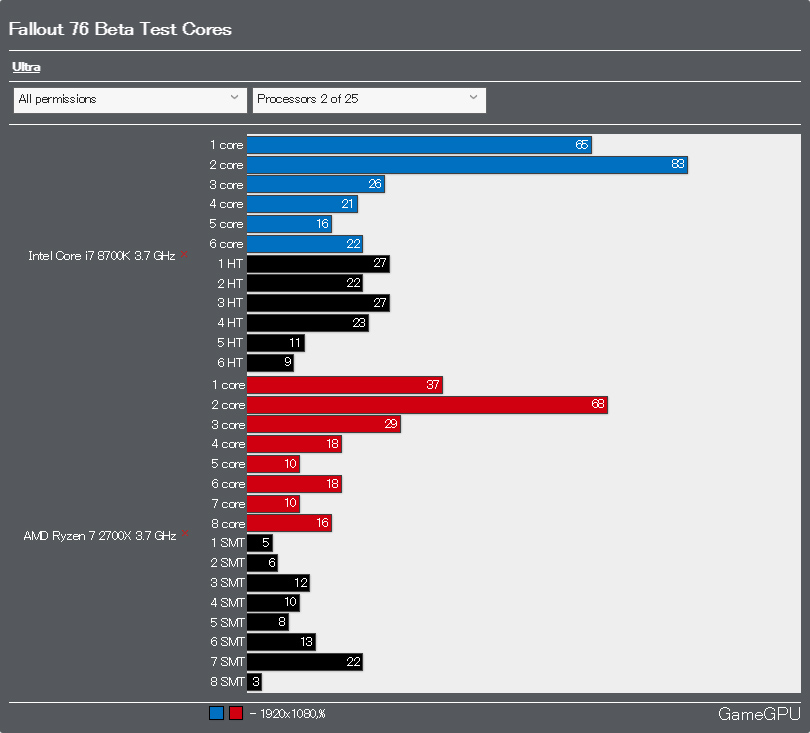
Task: Click the AMD 6 SMT bar showing 13
Action: [x=281, y=642]
